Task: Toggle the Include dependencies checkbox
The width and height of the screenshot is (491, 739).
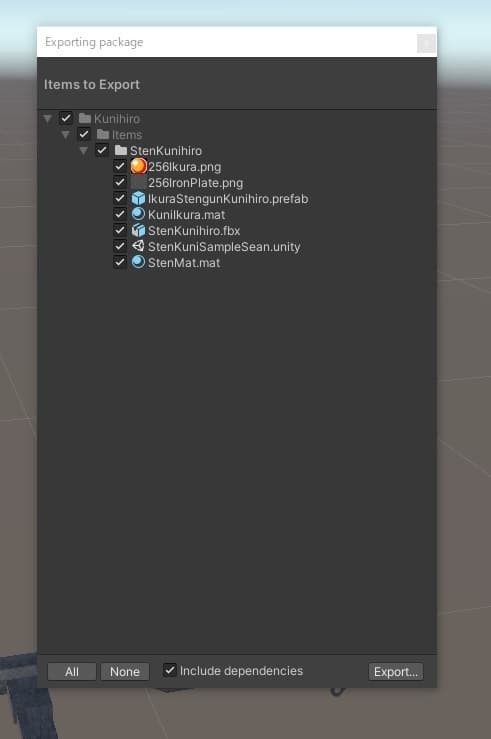Action: [170, 670]
